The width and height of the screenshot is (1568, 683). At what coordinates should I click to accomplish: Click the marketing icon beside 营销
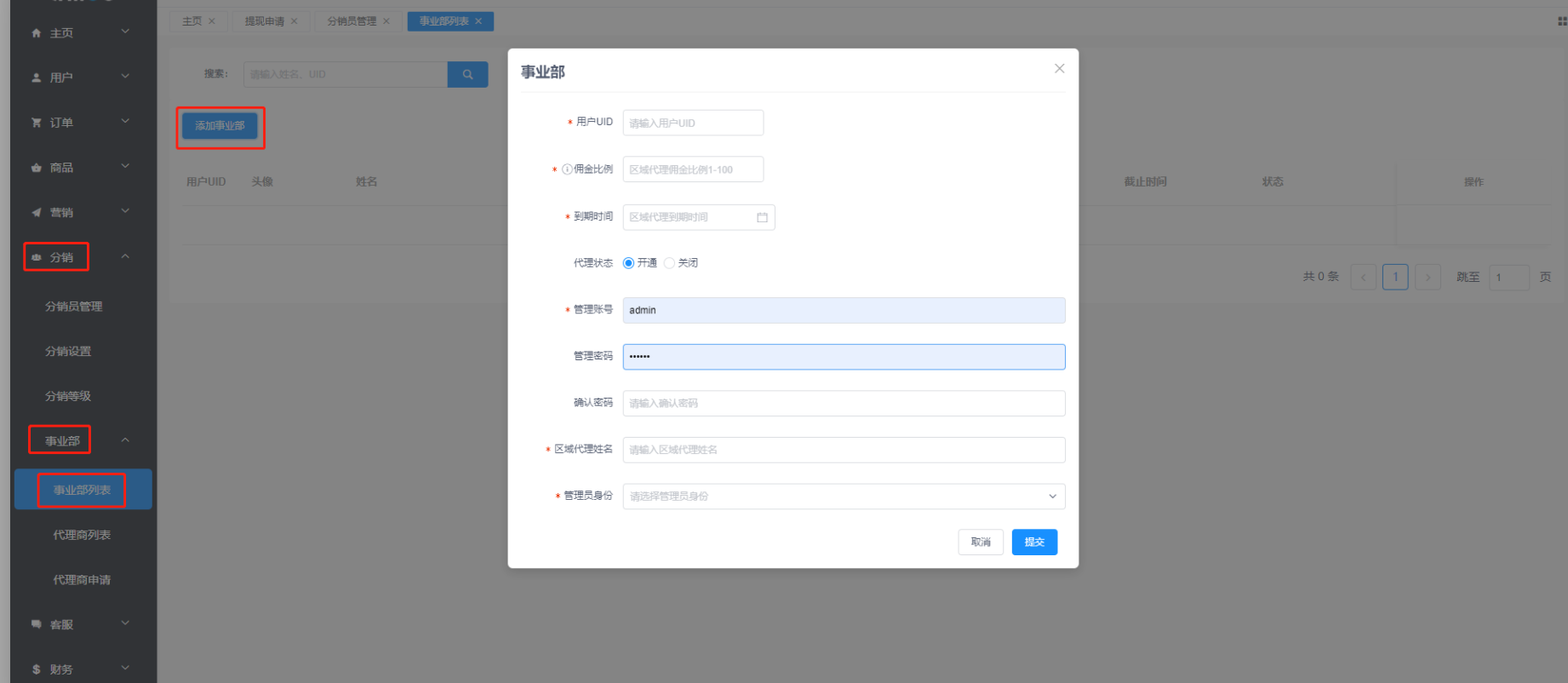[36, 213]
